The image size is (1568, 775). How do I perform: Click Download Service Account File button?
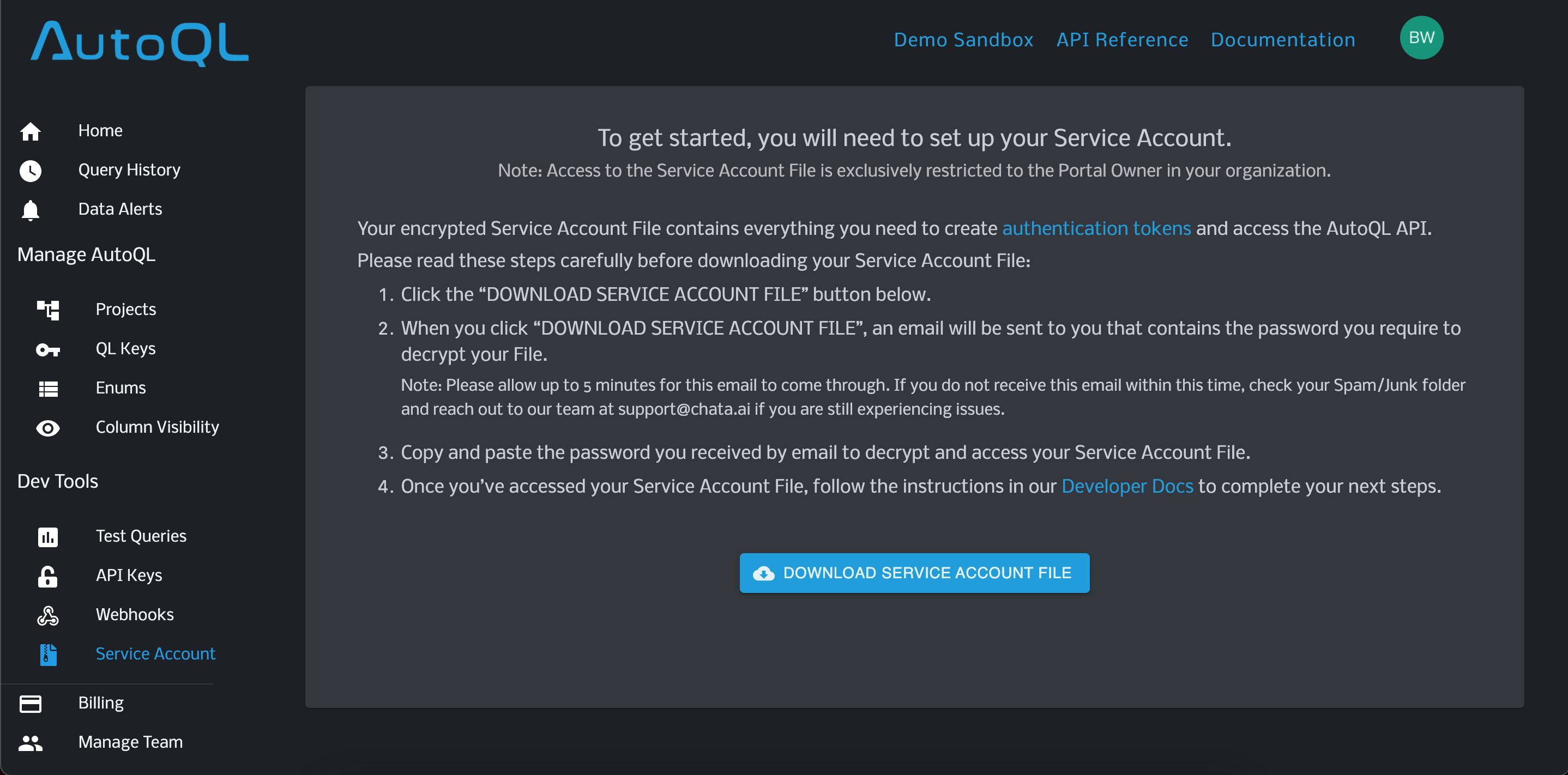914,573
